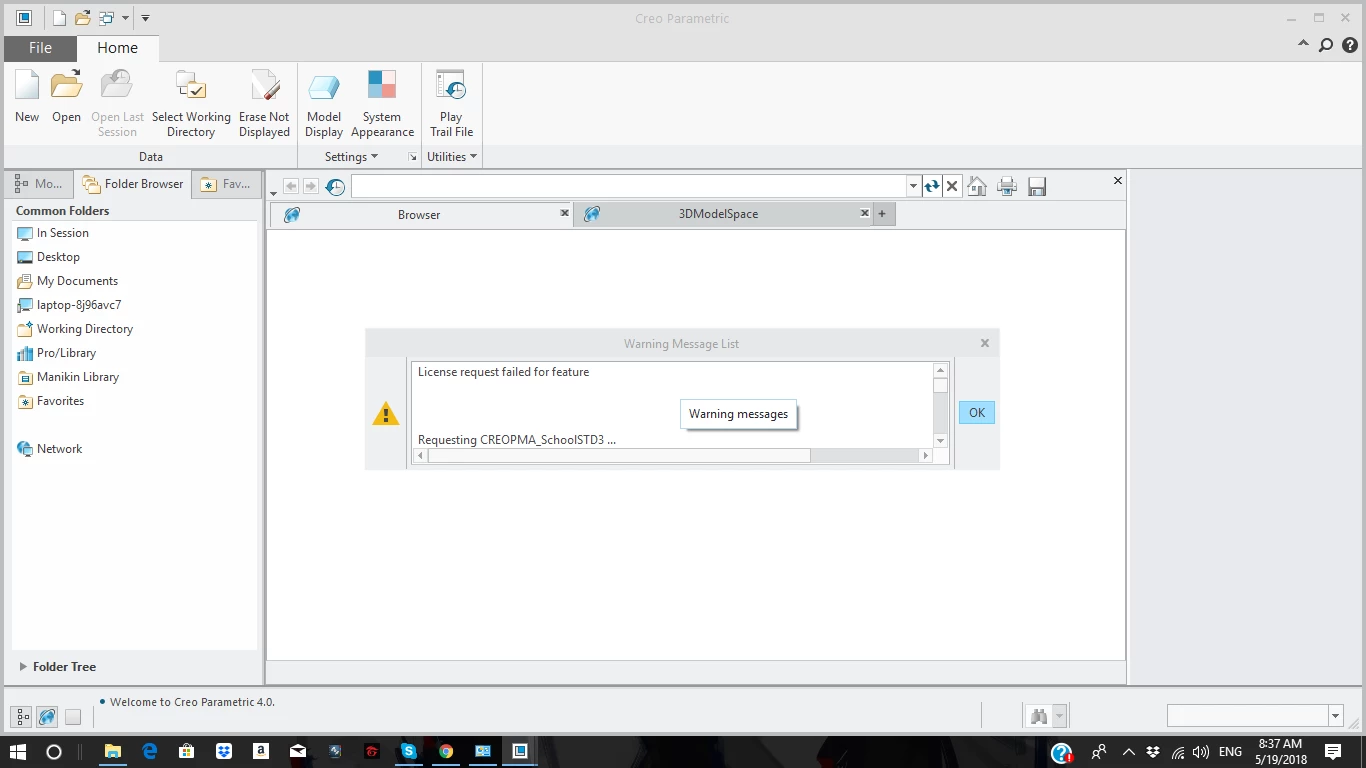Select the Home ribbon tab
Viewport: 1366px width, 768px height.
click(x=117, y=48)
